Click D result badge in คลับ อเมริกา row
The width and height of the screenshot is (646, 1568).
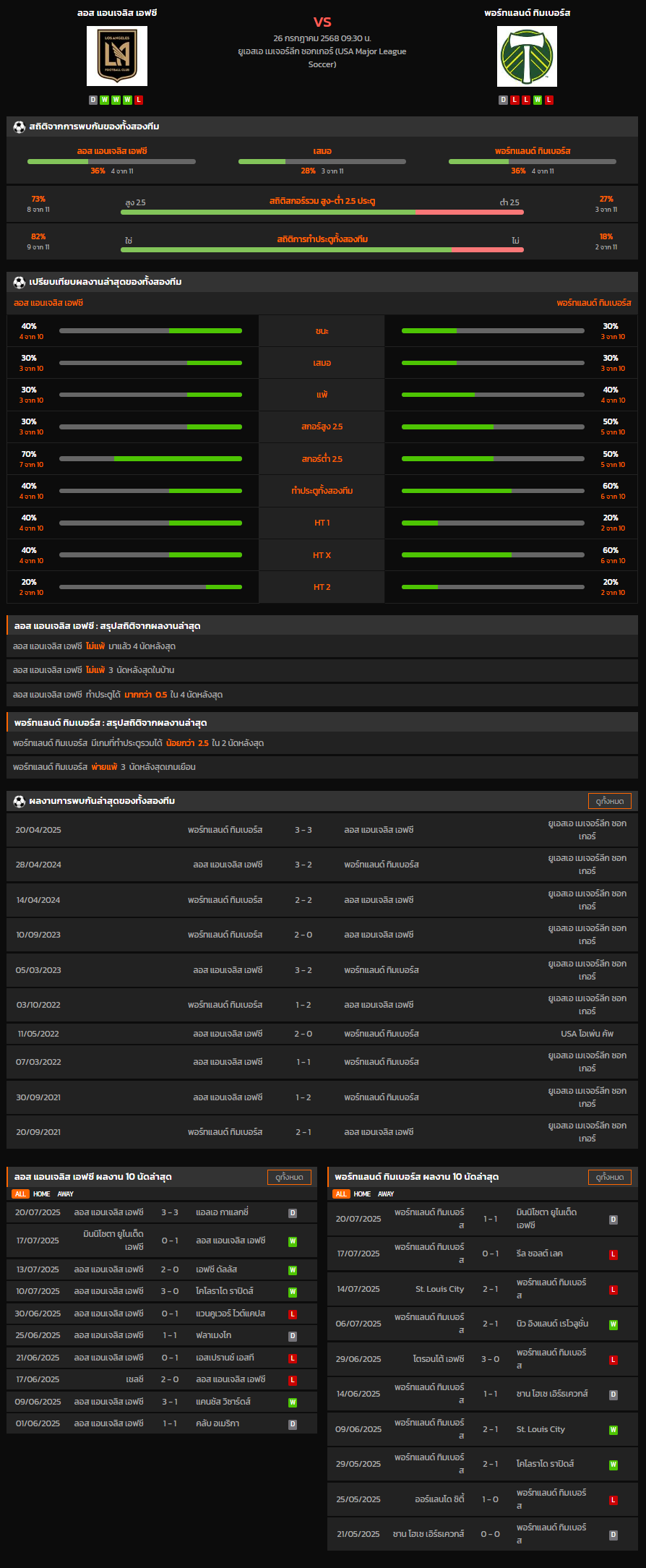[x=293, y=1425]
